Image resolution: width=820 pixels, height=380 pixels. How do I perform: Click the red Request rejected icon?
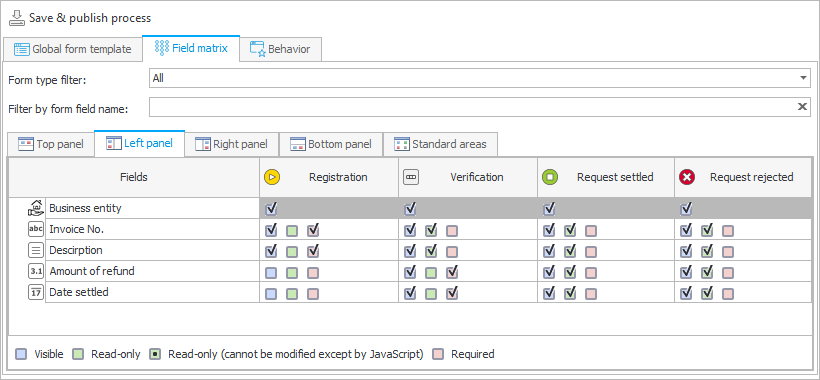(687, 177)
